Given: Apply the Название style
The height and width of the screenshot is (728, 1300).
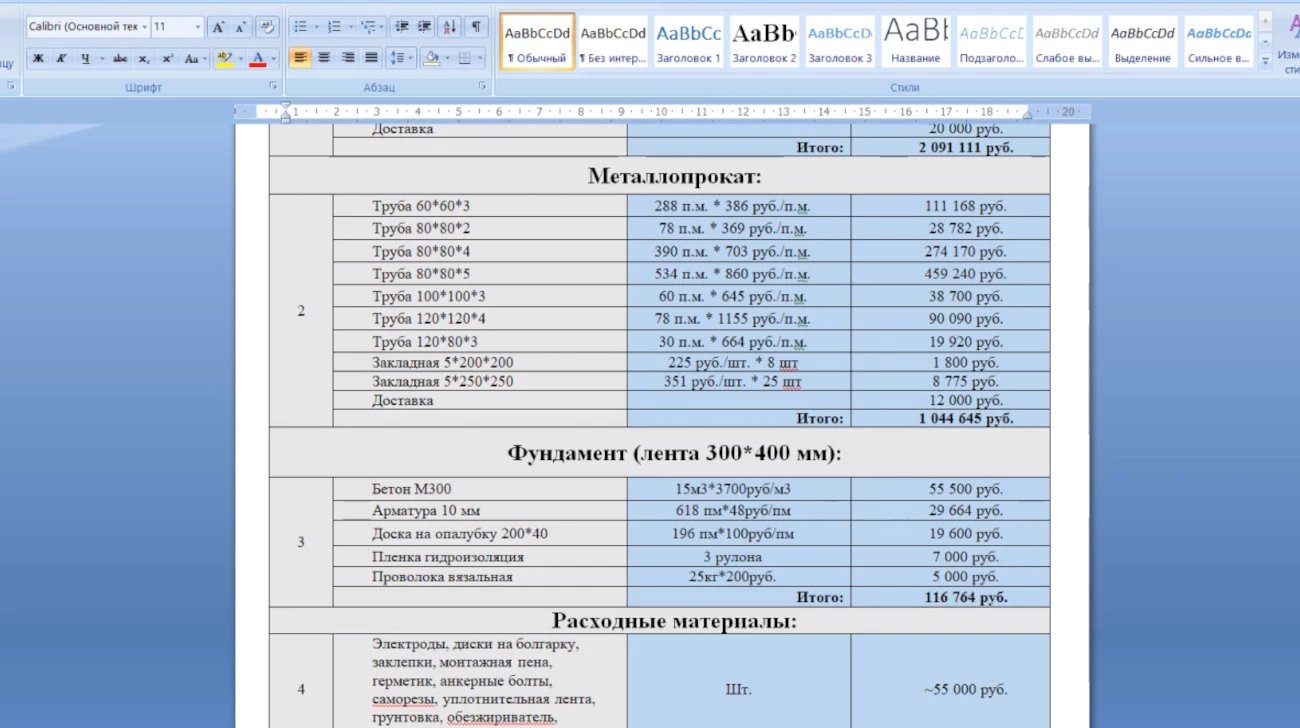Looking at the screenshot, I should [916, 42].
